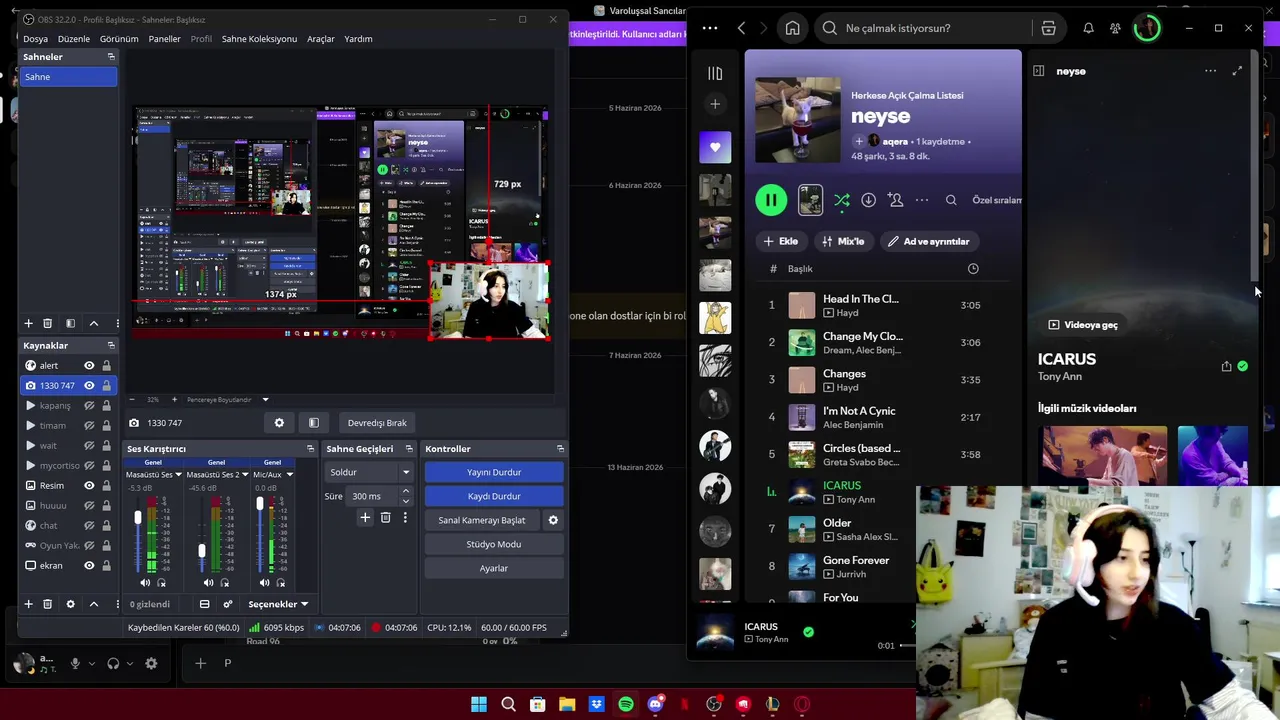Open Masaüstü Ses channel dropdown arrow

(178, 474)
